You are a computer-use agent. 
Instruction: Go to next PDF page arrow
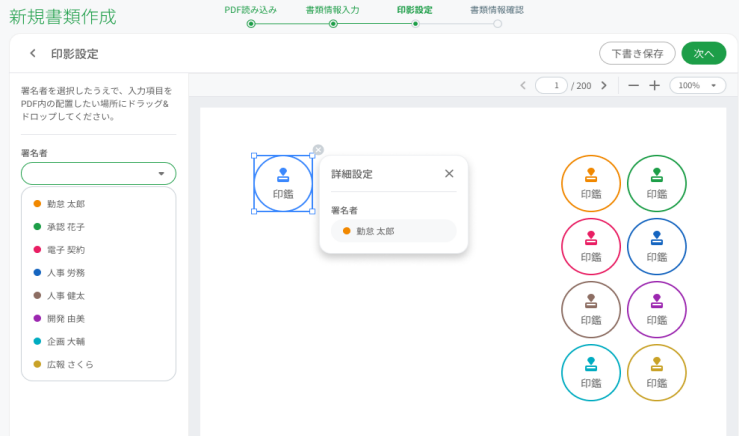coord(604,85)
